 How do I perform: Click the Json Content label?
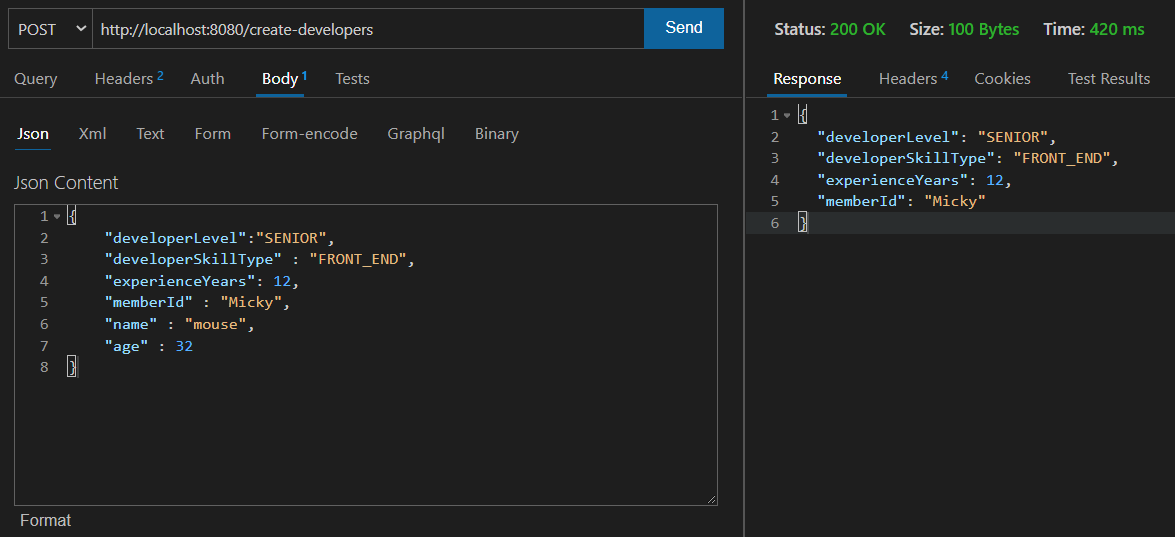point(66,183)
